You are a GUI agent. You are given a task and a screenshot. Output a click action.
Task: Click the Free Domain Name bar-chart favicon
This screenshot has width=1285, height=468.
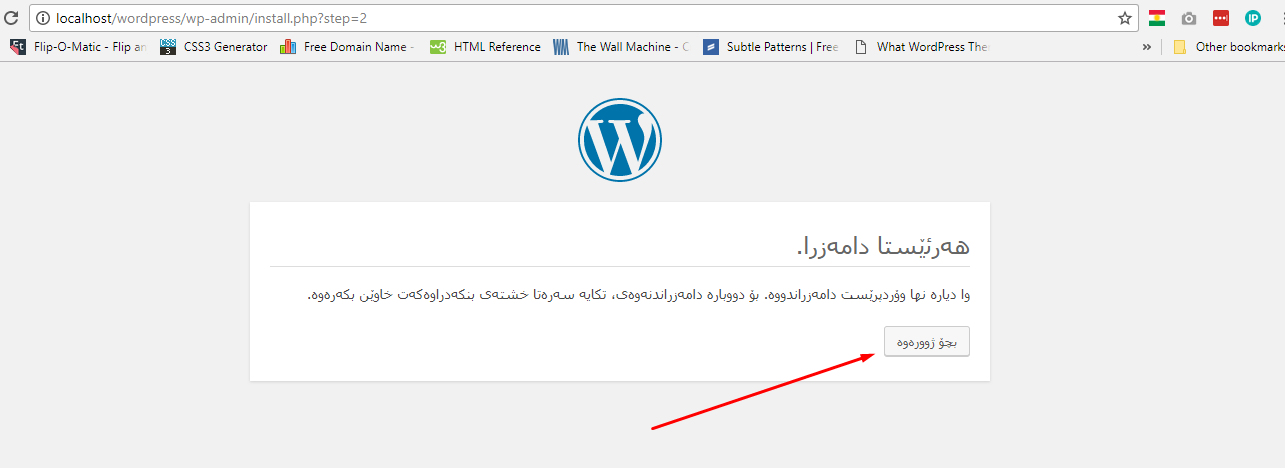(x=288, y=46)
